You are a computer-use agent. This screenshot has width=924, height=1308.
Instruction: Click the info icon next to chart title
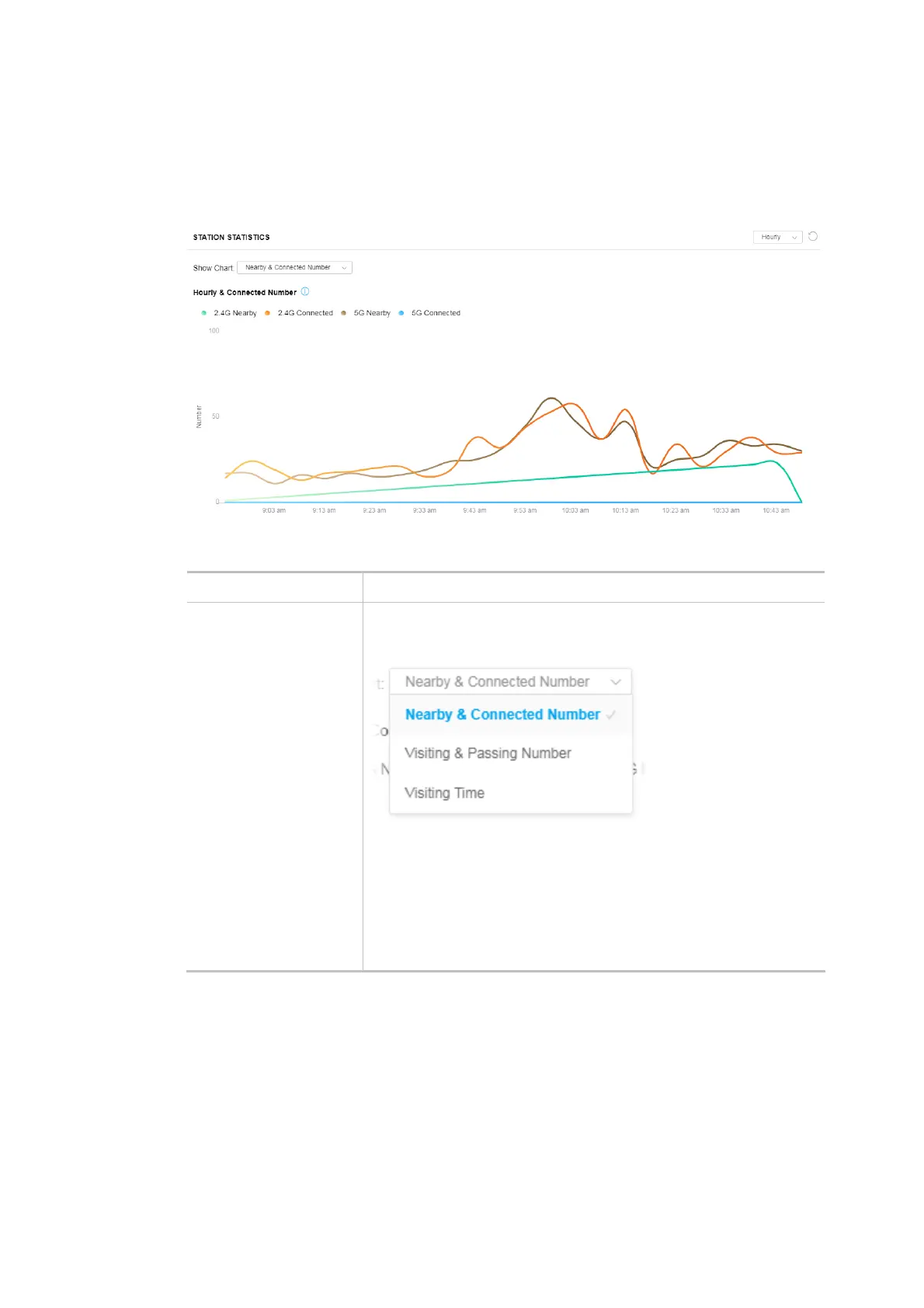click(305, 292)
